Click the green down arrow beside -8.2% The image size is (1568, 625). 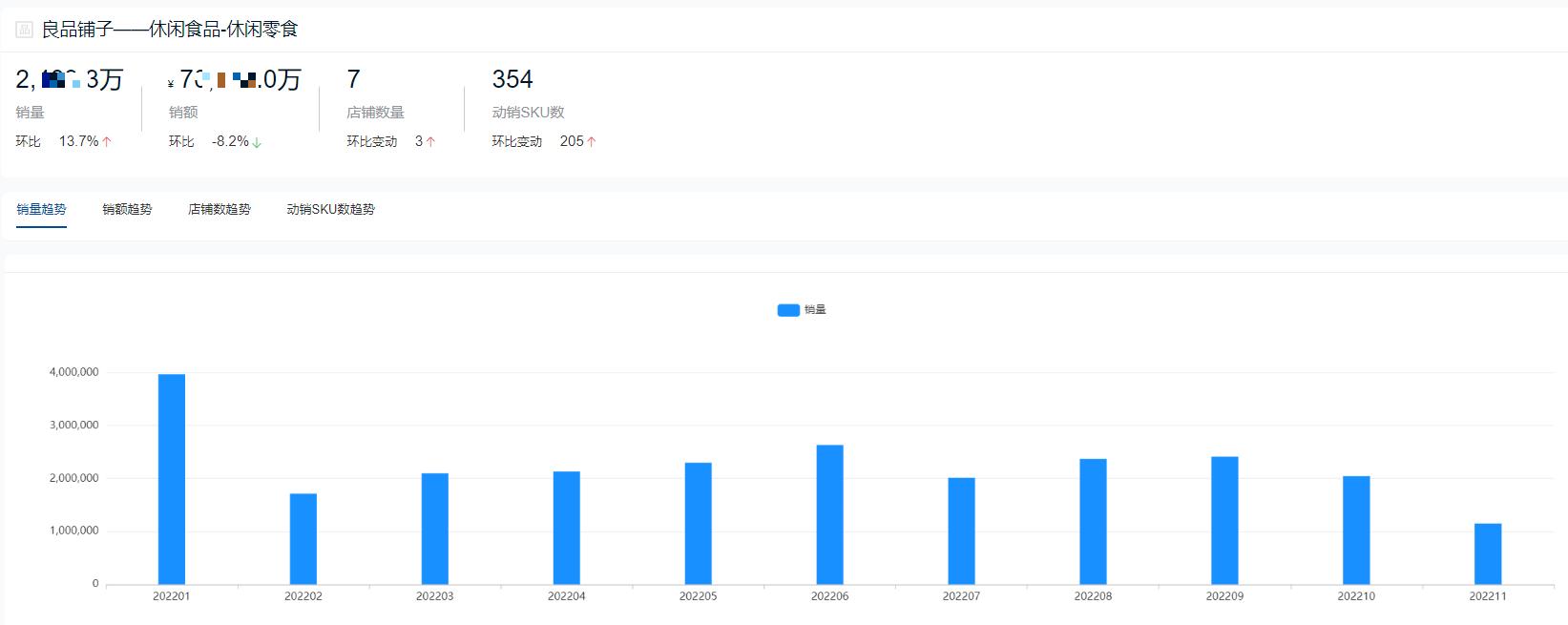tap(257, 142)
